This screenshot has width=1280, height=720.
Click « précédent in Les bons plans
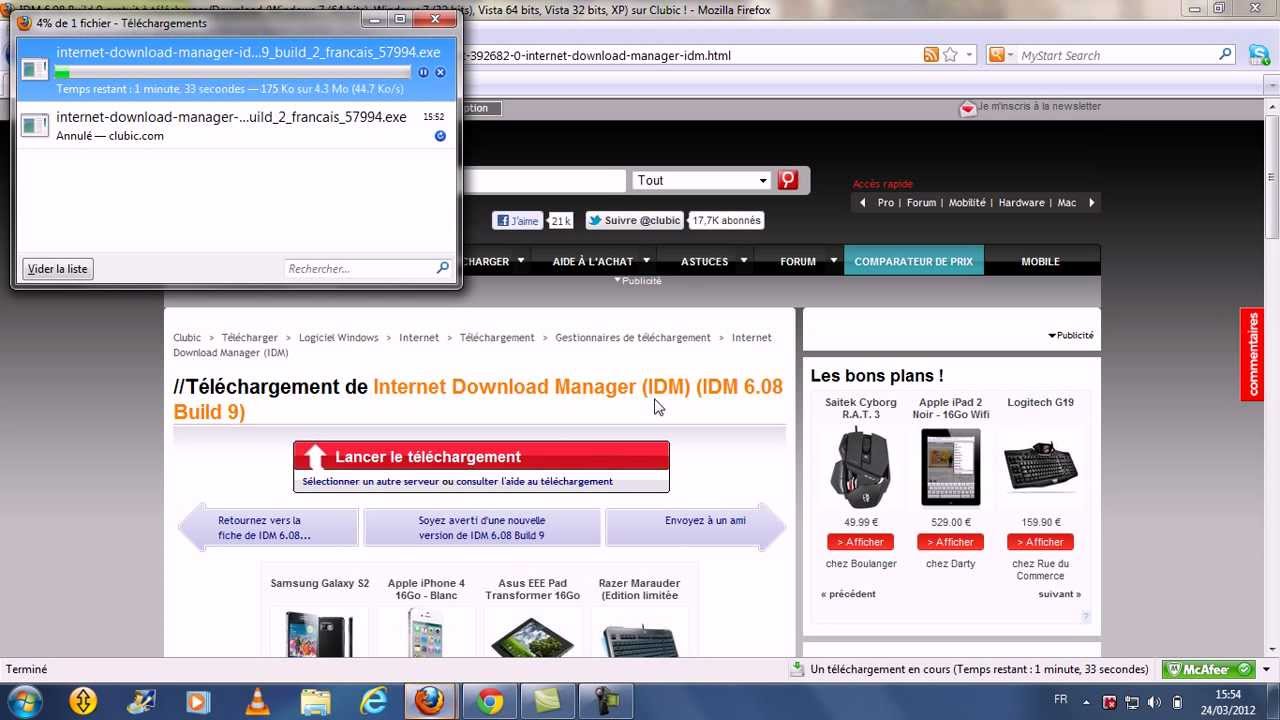[x=848, y=594]
